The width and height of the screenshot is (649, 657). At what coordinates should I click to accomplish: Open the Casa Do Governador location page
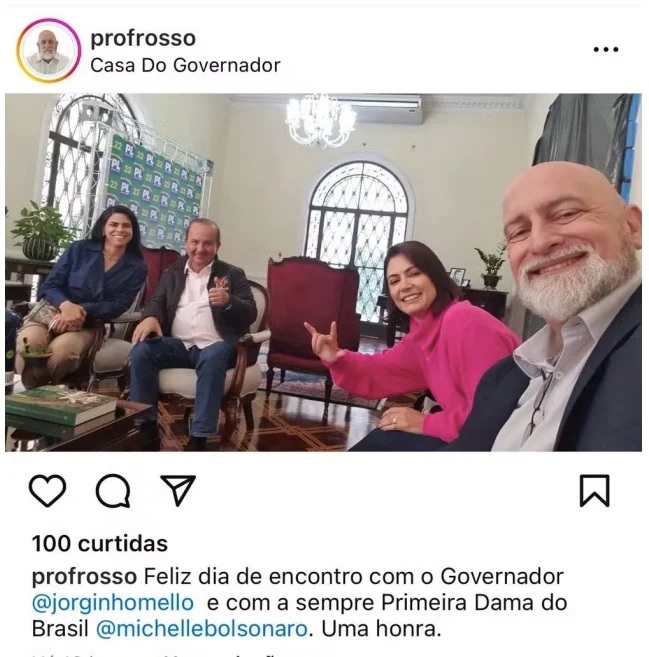[x=185, y=65]
